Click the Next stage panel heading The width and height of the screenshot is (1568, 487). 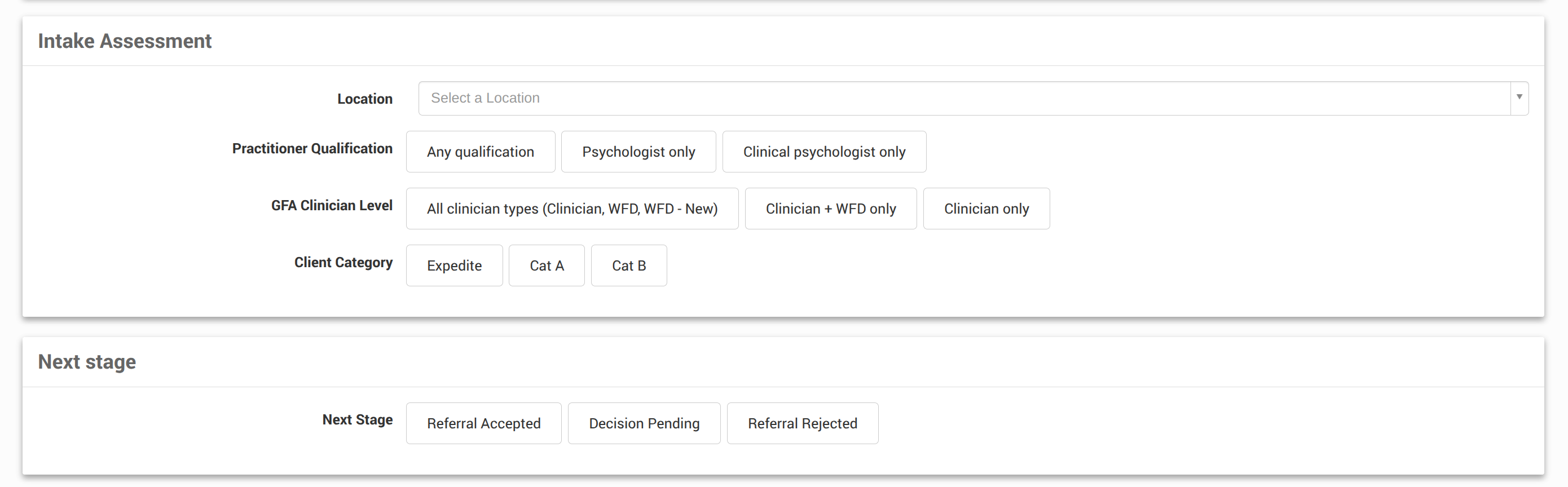point(87,362)
